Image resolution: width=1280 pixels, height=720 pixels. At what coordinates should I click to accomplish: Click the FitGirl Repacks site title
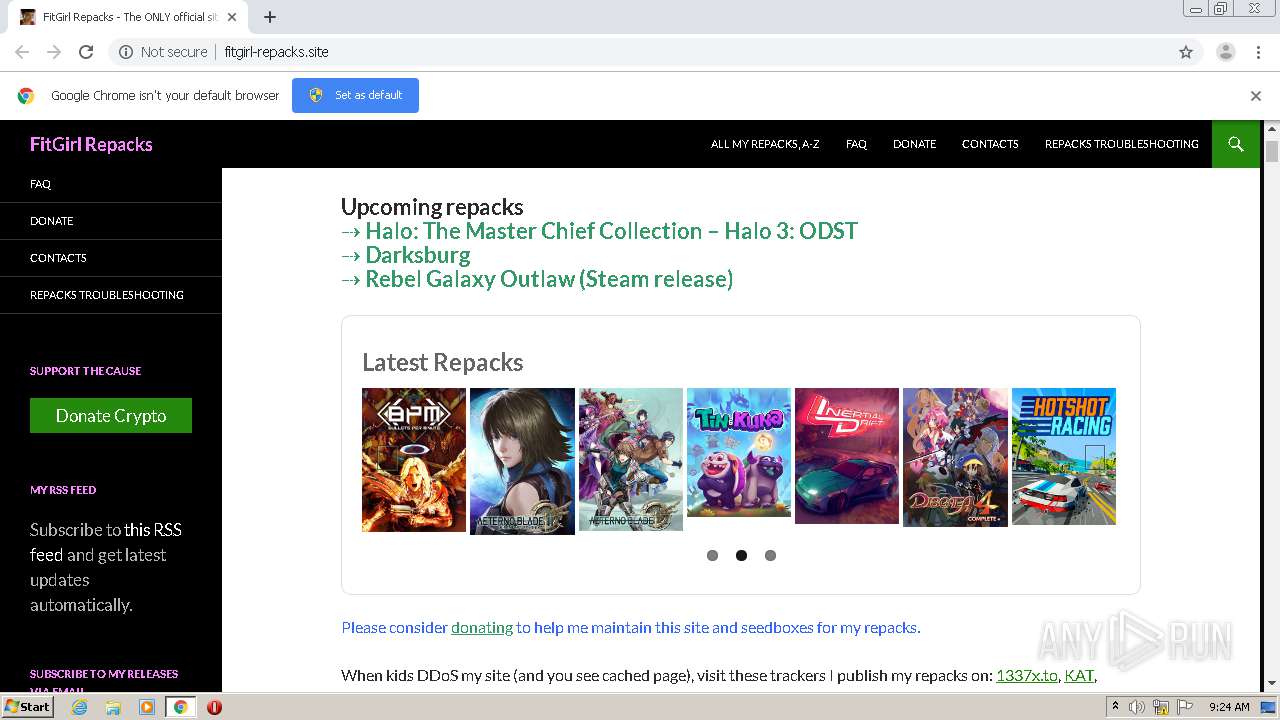(x=91, y=144)
